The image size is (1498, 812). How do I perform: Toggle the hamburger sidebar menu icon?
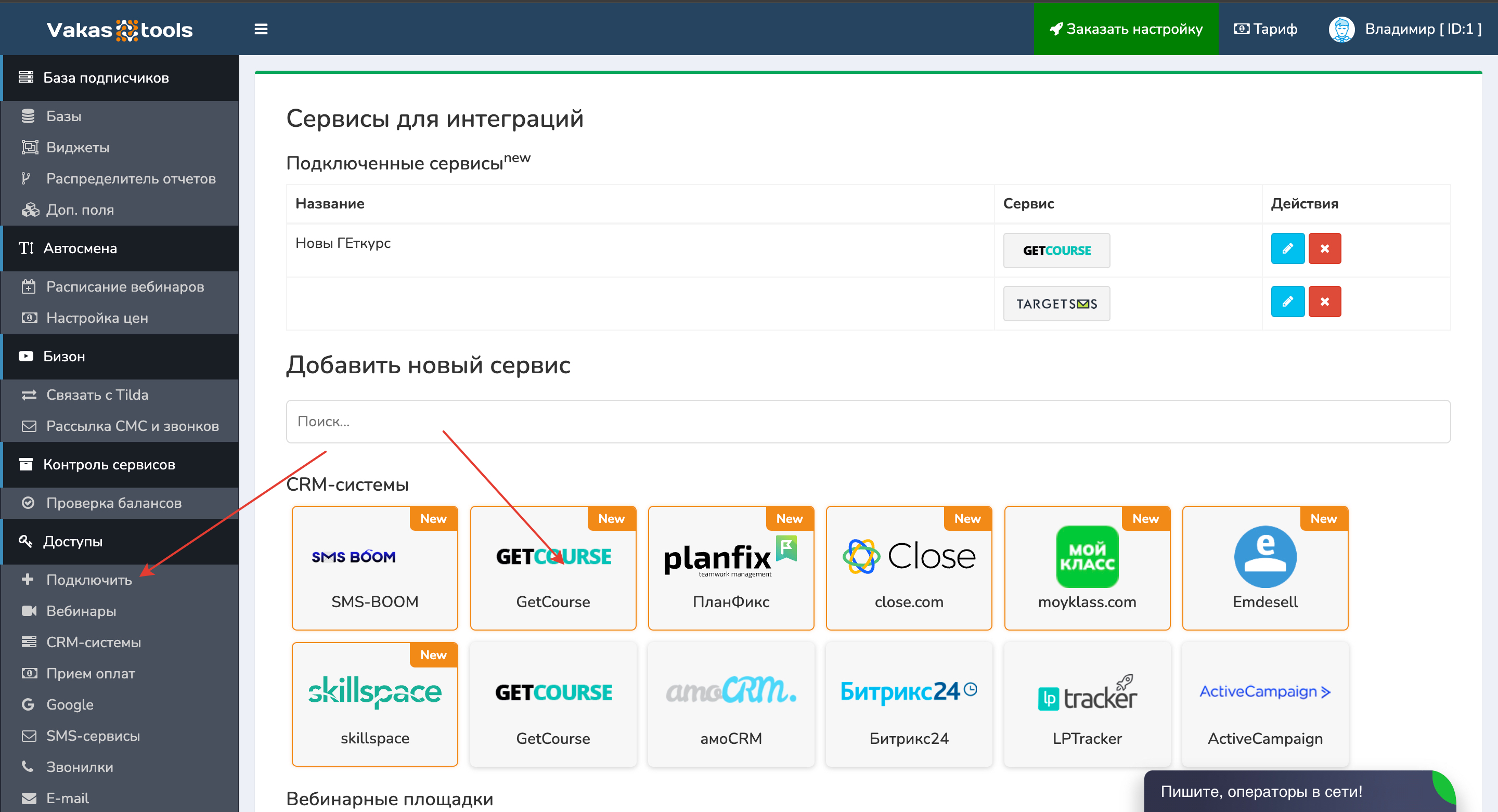click(261, 29)
